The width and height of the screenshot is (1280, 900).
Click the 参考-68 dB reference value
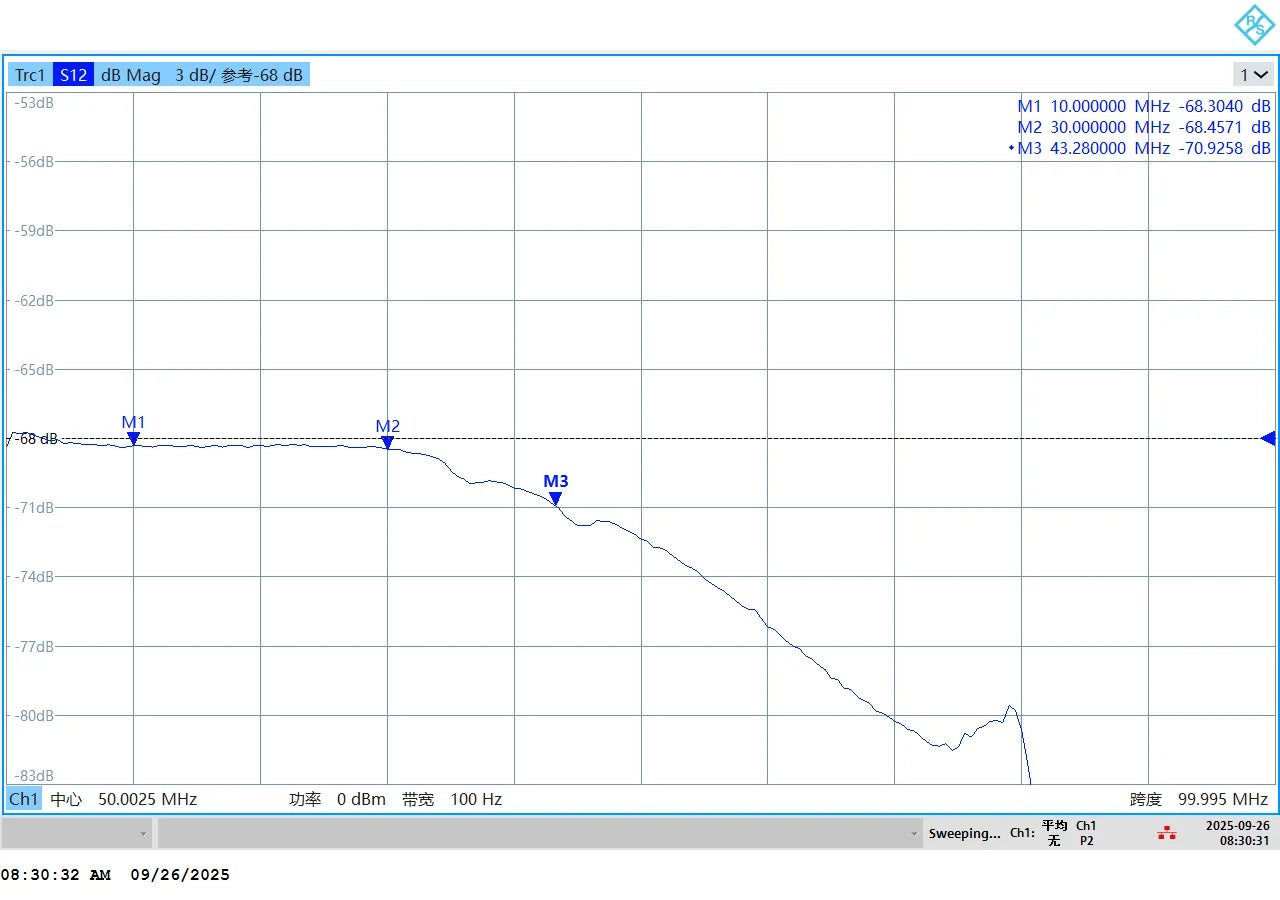coord(262,75)
